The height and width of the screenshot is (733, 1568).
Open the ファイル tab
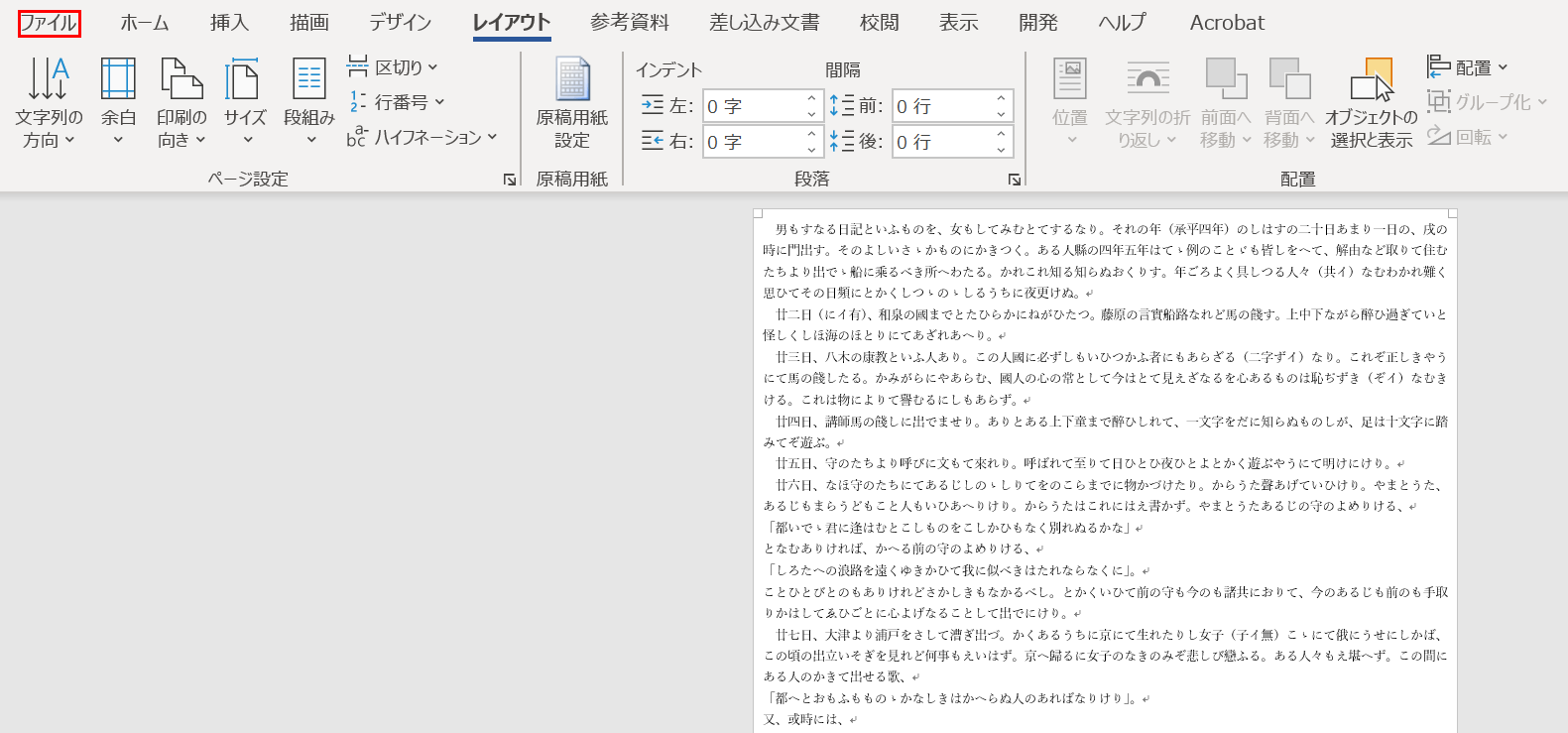pyautogui.click(x=49, y=23)
